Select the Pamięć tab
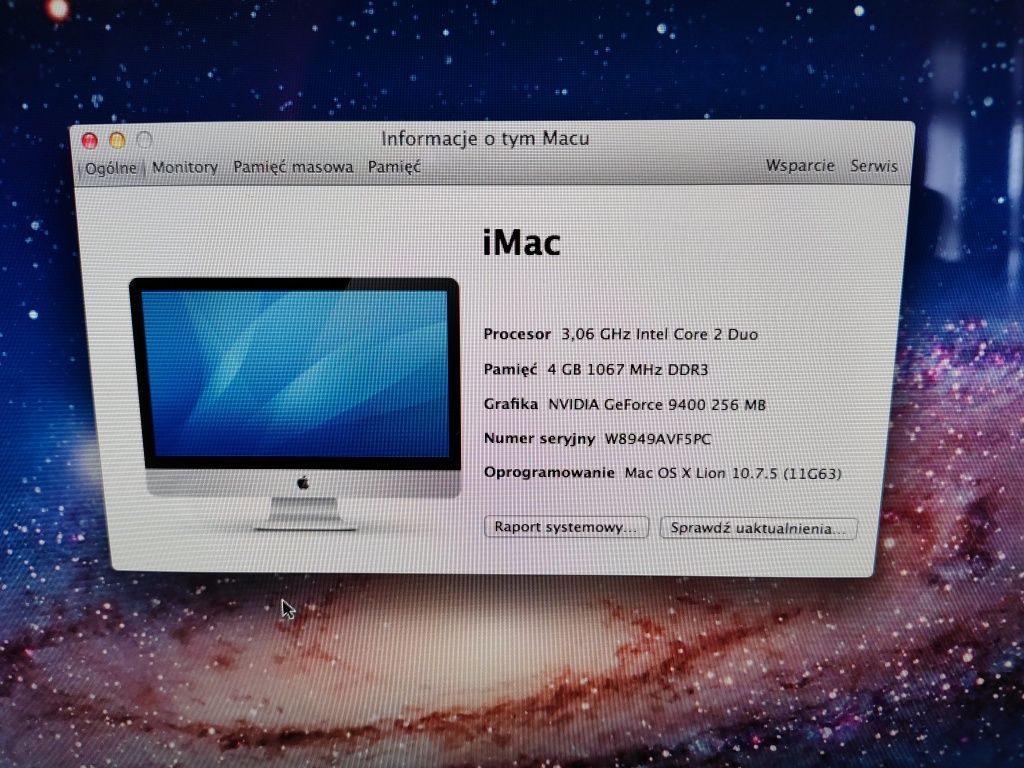 click(394, 167)
